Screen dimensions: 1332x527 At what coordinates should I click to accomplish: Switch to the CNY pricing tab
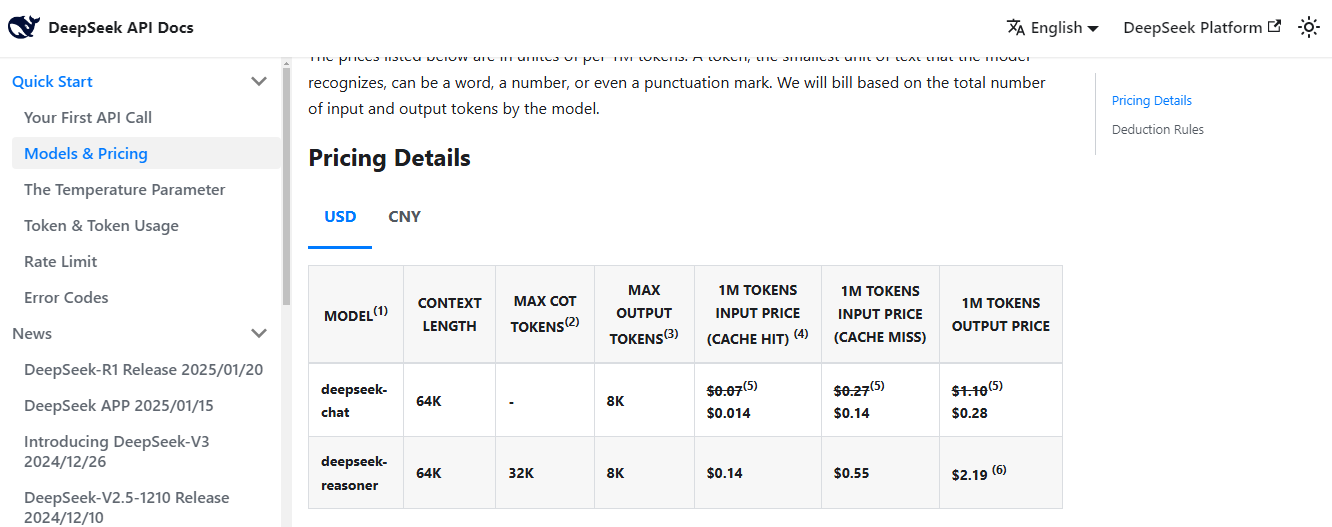click(x=404, y=217)
